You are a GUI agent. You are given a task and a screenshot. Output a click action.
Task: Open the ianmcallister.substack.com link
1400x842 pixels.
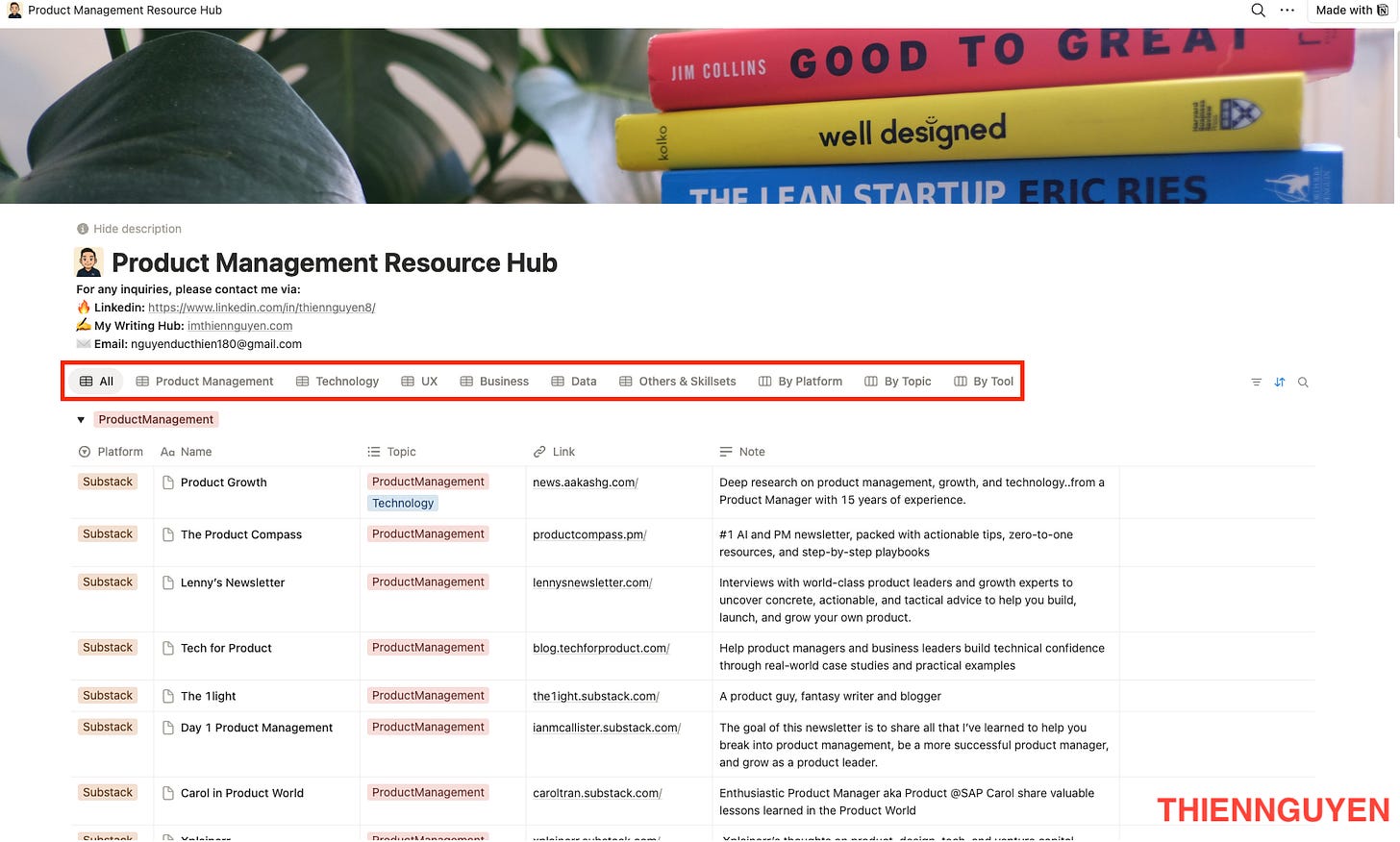[607, 728]
